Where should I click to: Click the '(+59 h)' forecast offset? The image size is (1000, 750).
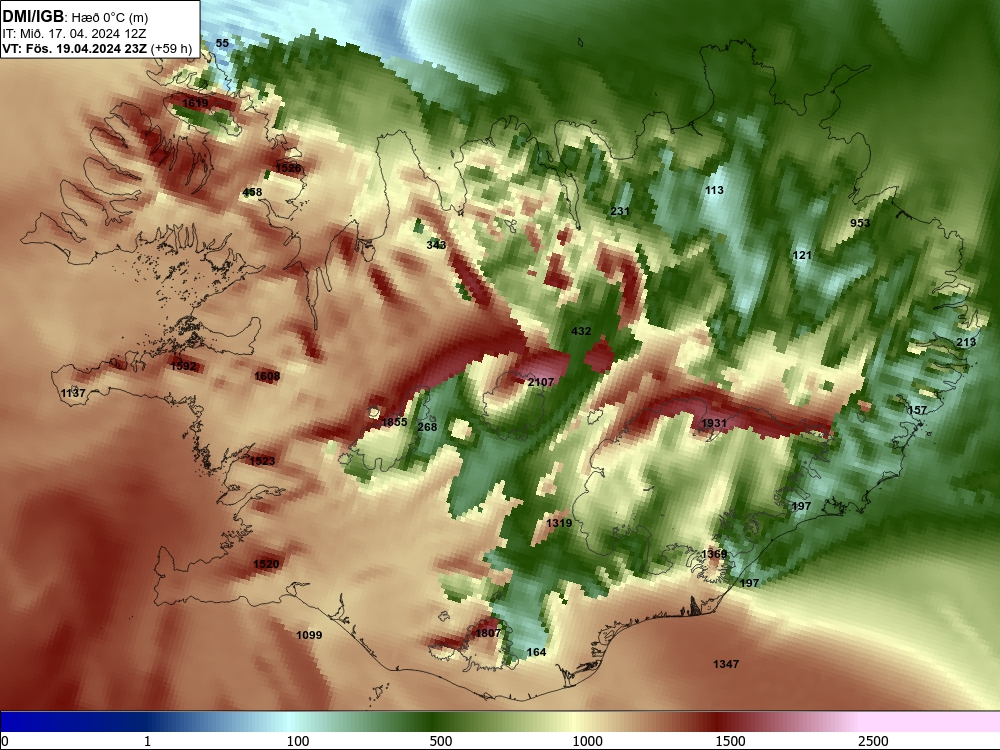[x=172, y=48]
